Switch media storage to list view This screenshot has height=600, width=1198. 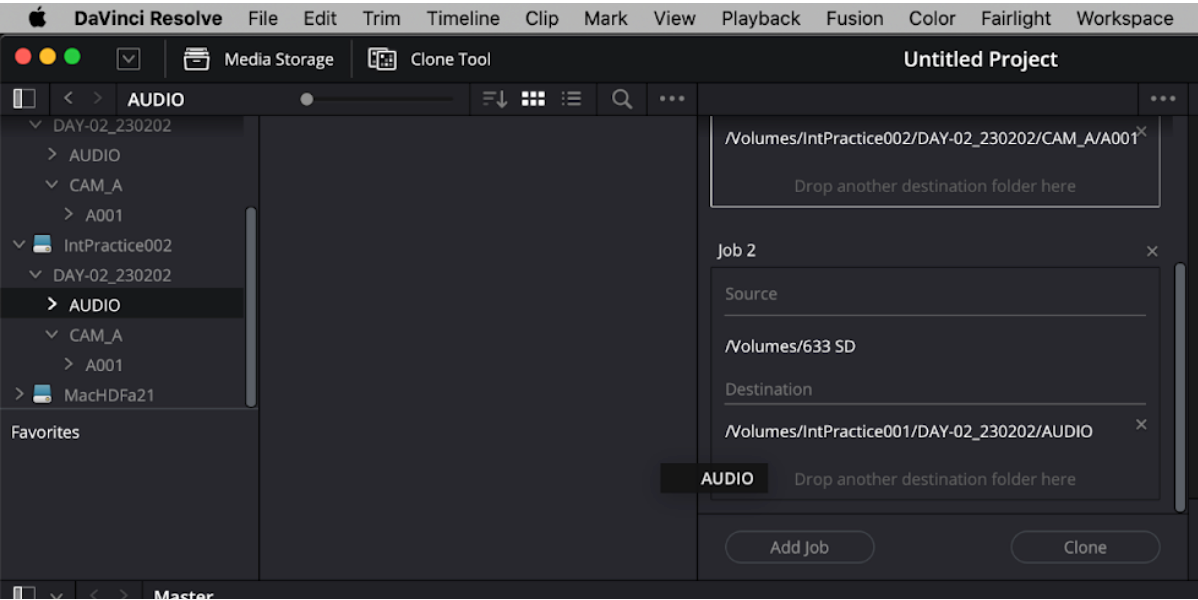tap(571, 98)
